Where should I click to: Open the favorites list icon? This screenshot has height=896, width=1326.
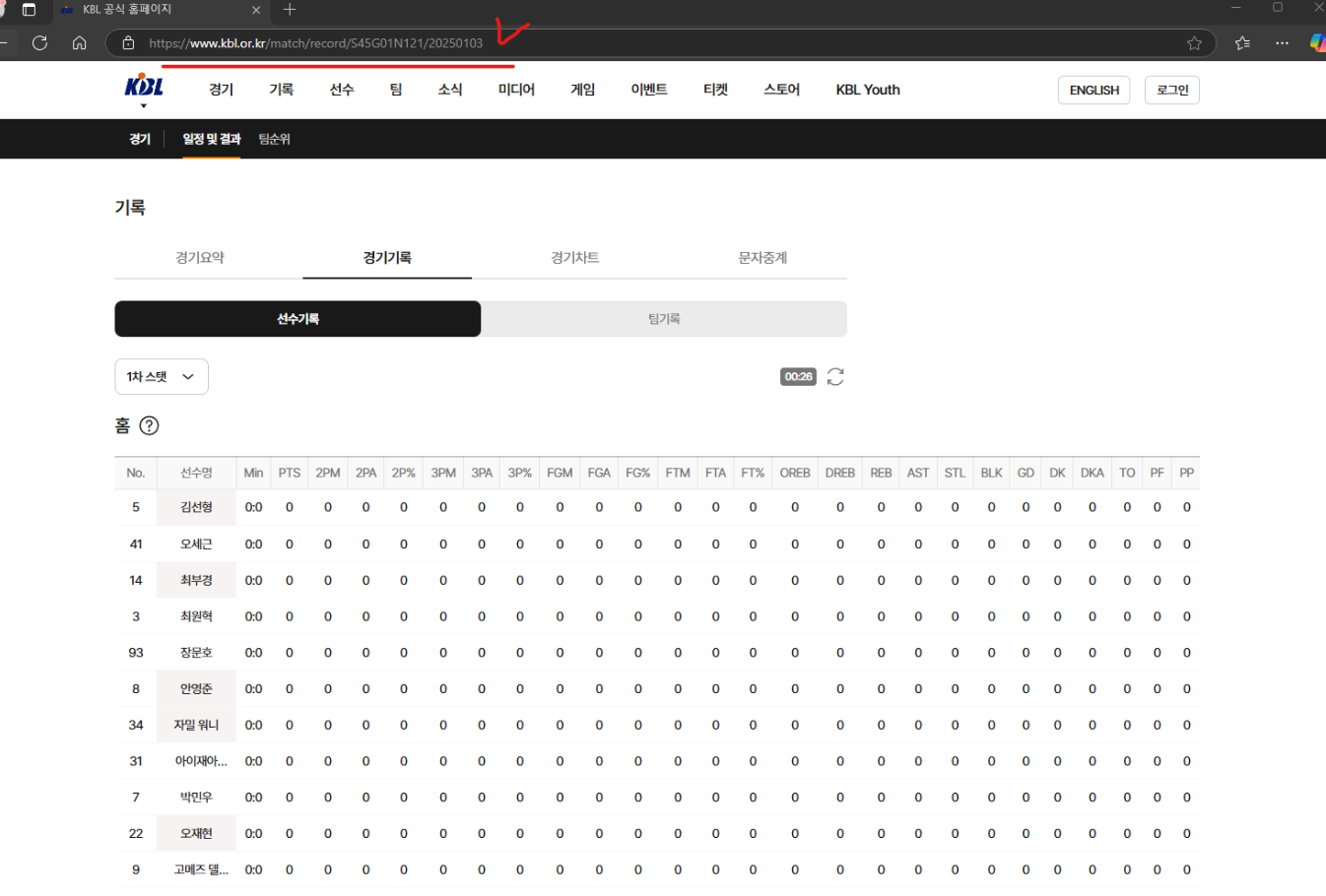(1242, 42)
